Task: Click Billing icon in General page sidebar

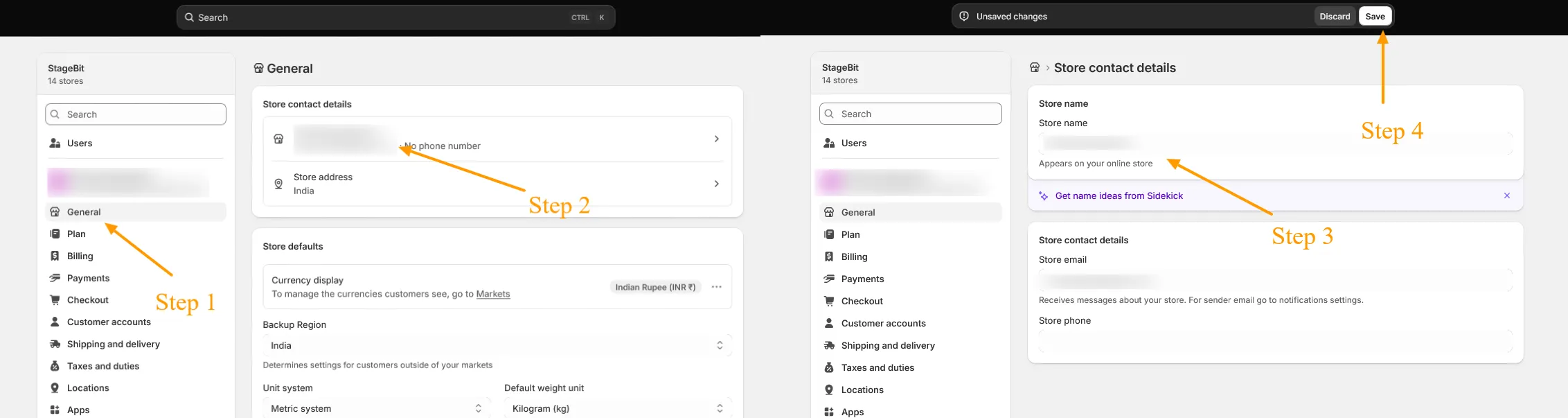Action: tap(55, 256)
